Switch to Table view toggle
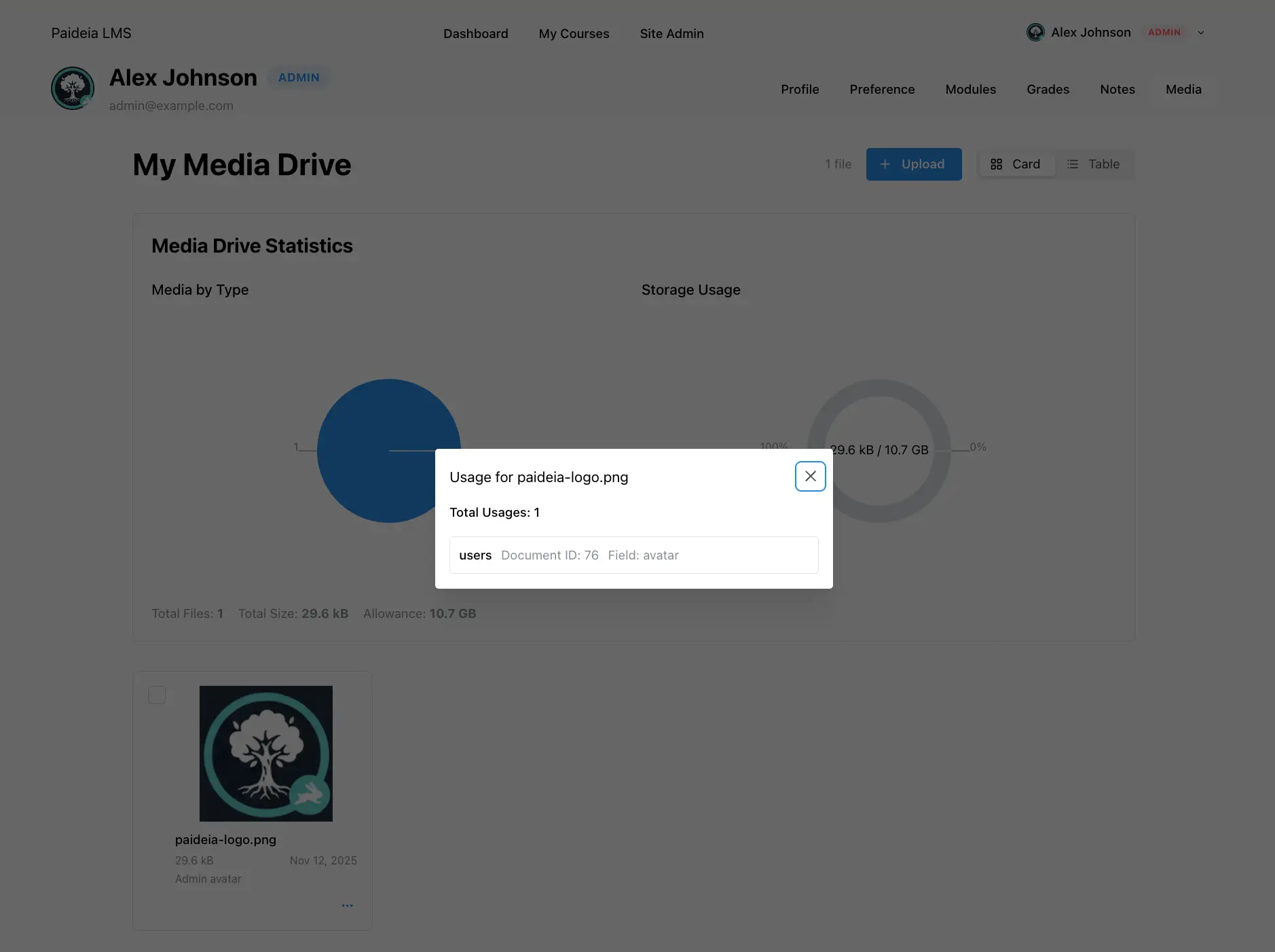 pyautogui.click(x=1094, y=164)
